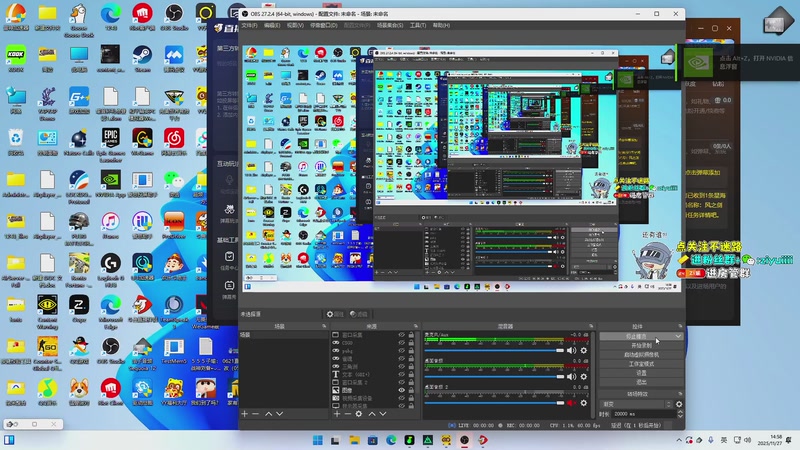Launch Epic Games Launcher from desktop
The height and width of the screenshot is (450, 800).
[x=111, y=142]
